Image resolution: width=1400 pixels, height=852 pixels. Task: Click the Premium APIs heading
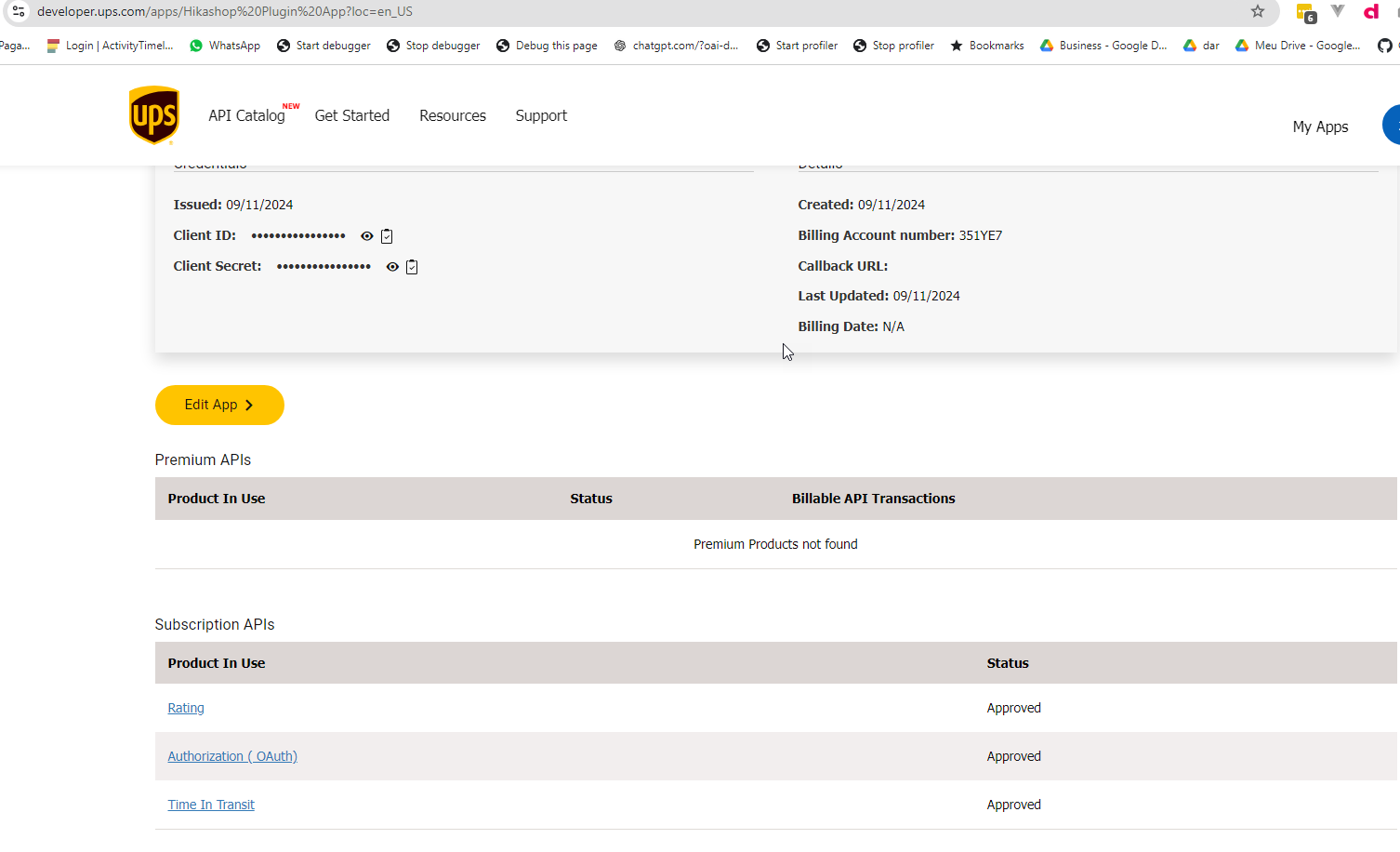pyautogui.click(x=203, y=459)
